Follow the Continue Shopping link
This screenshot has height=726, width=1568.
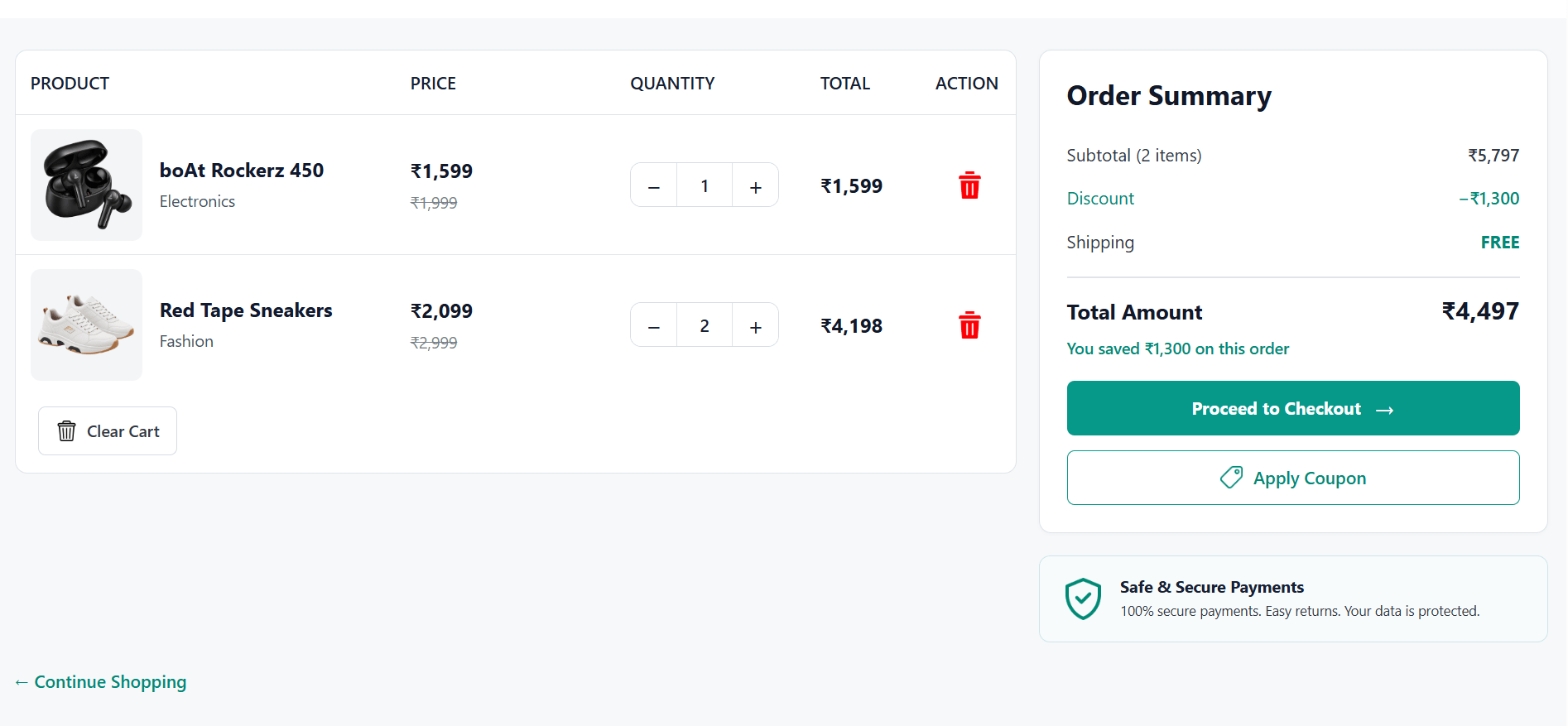click(100, 682)
